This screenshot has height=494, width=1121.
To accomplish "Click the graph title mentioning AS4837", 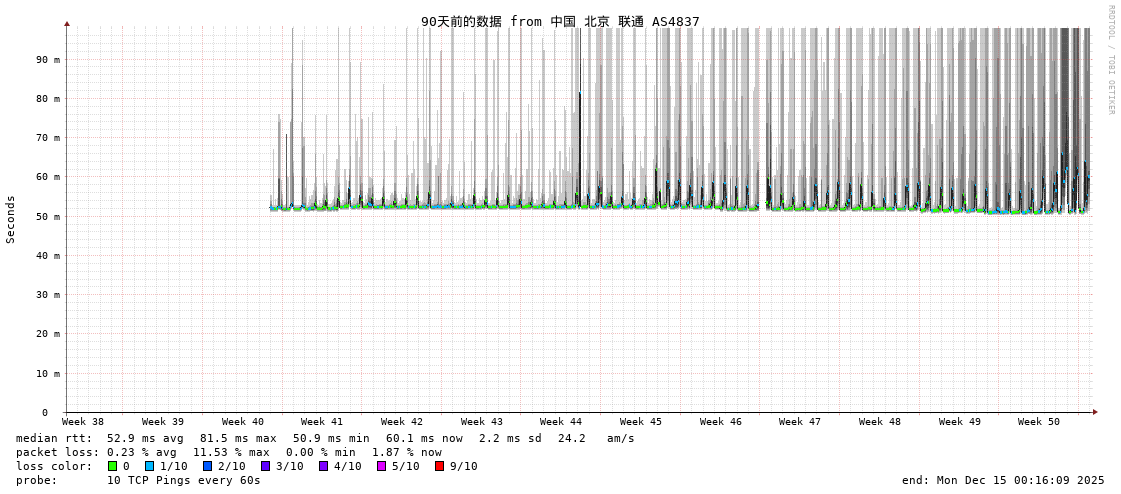I will tap(560, 21).
